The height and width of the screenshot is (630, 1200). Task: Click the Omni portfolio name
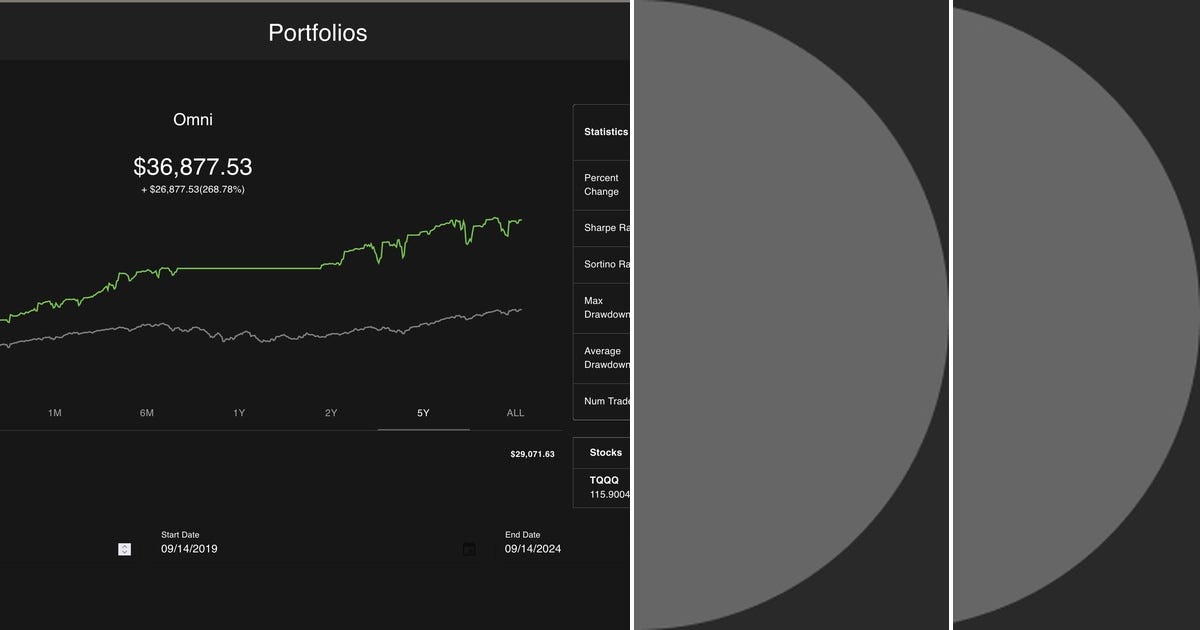(x=192, y=119)
